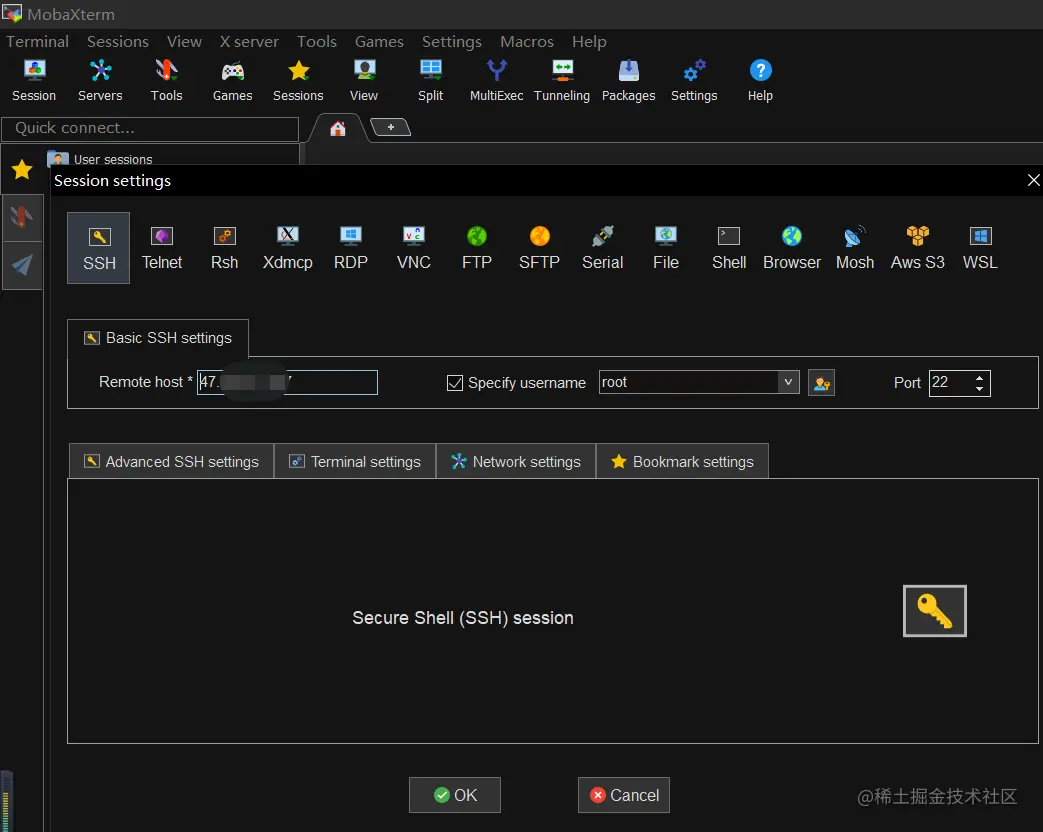This screenshot has height=832, width=1043.
Task: Click the View toolbar icon
Action: [364, 80]
